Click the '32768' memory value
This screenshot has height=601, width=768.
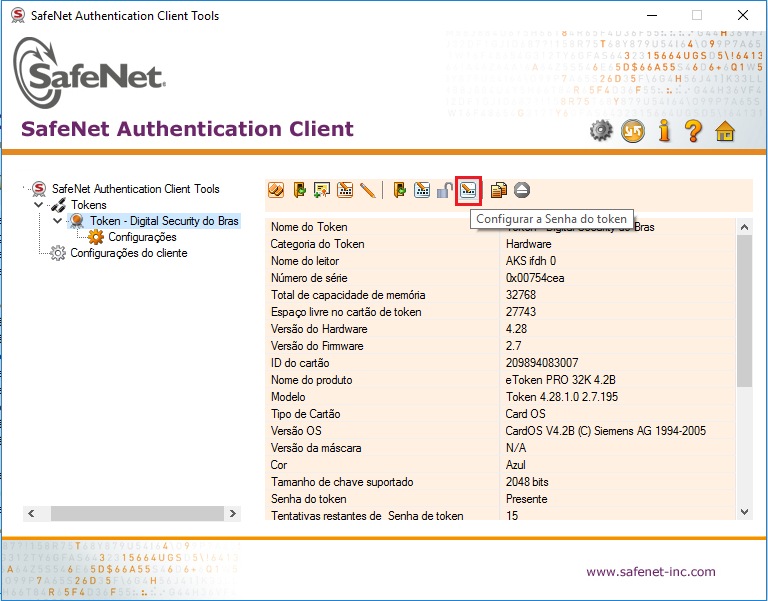pos(521,295)
